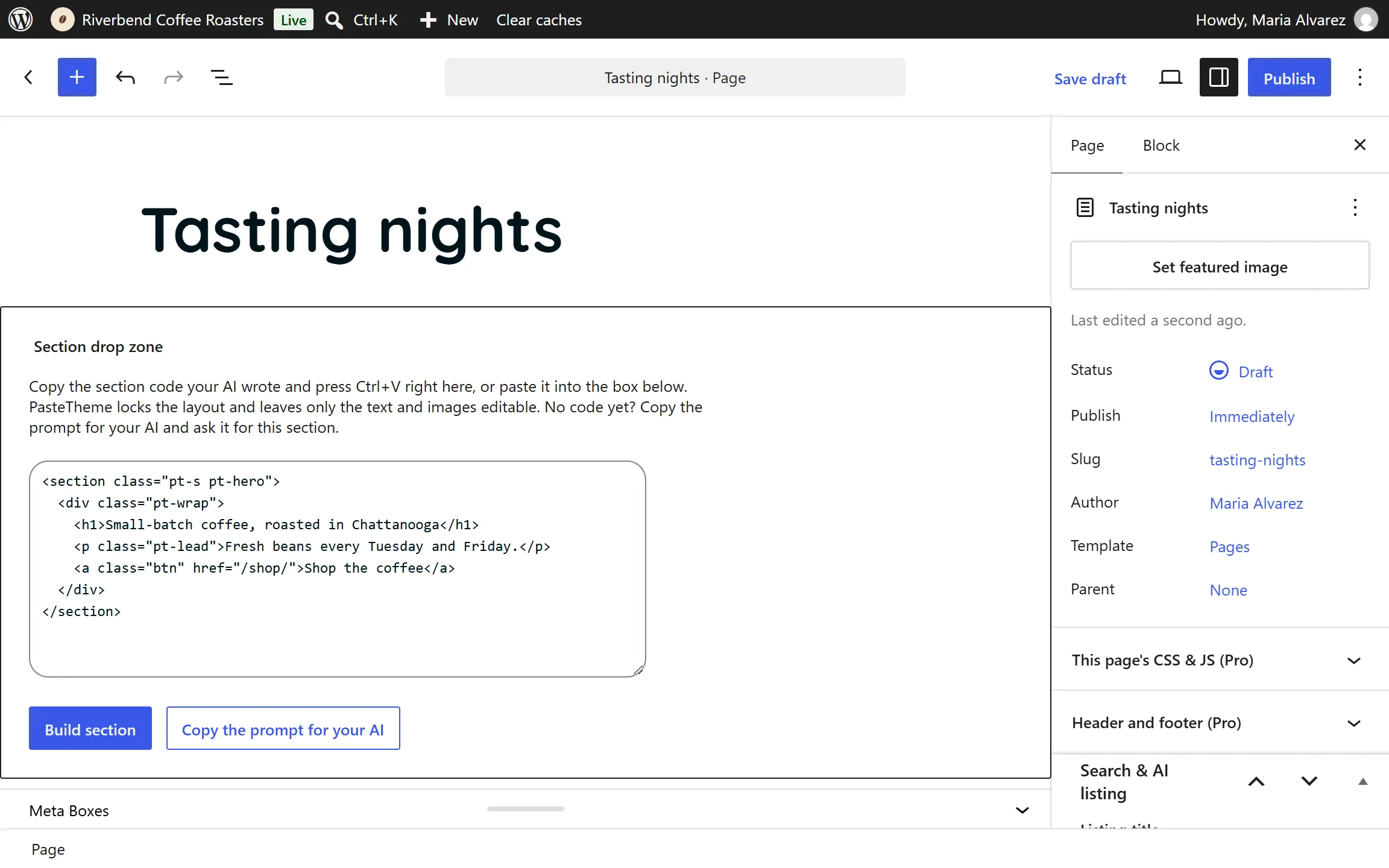
Task: Redo the last undone change
Action: [174, 77]
